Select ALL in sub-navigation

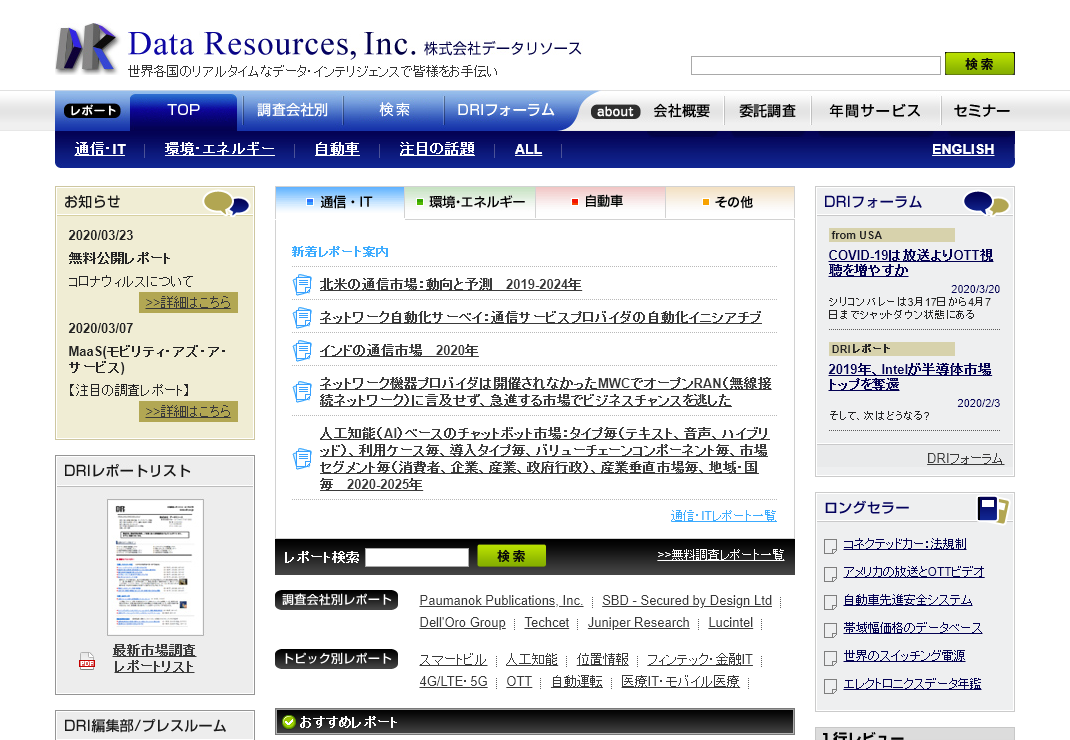click(x=528, y=150)
